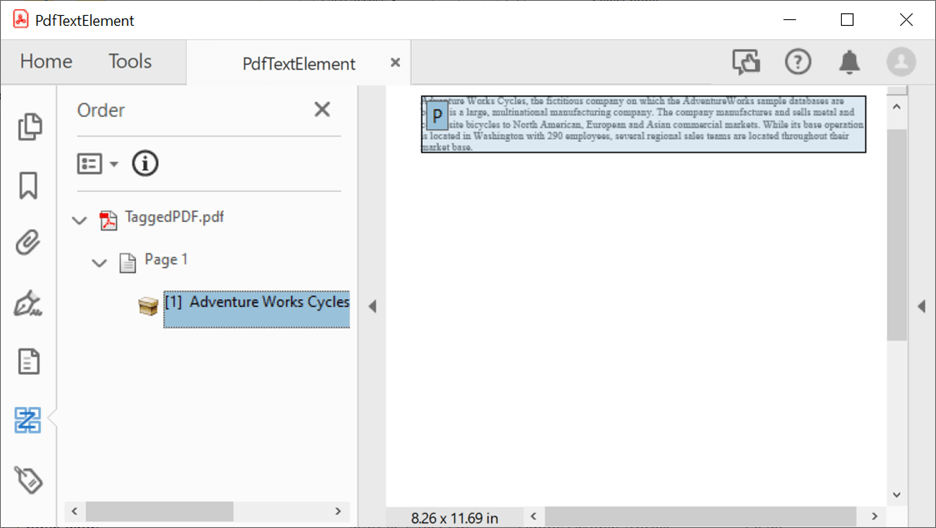Close the PdfTextElement document tab

pos(395,63)
